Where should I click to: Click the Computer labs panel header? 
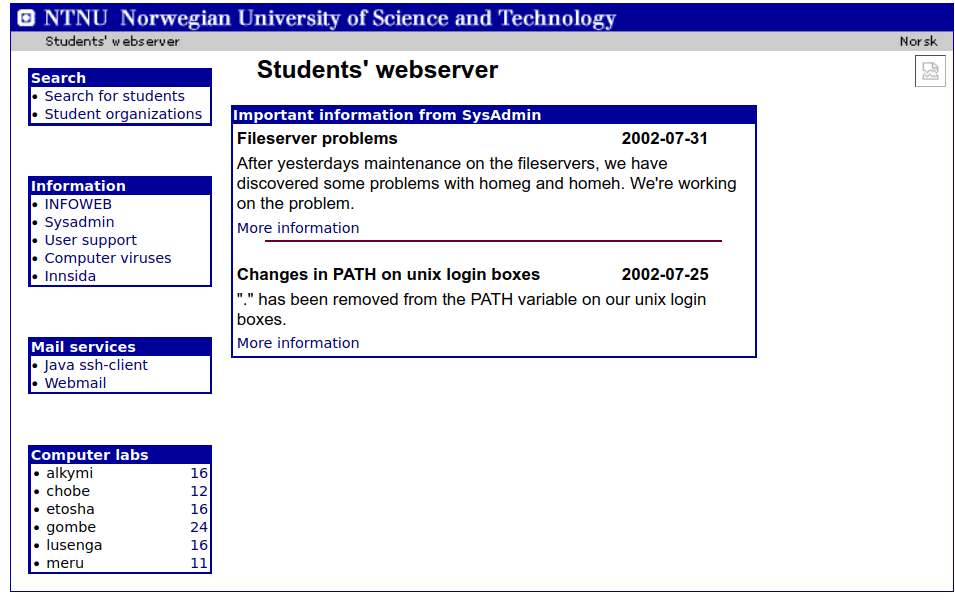point(120,455)
